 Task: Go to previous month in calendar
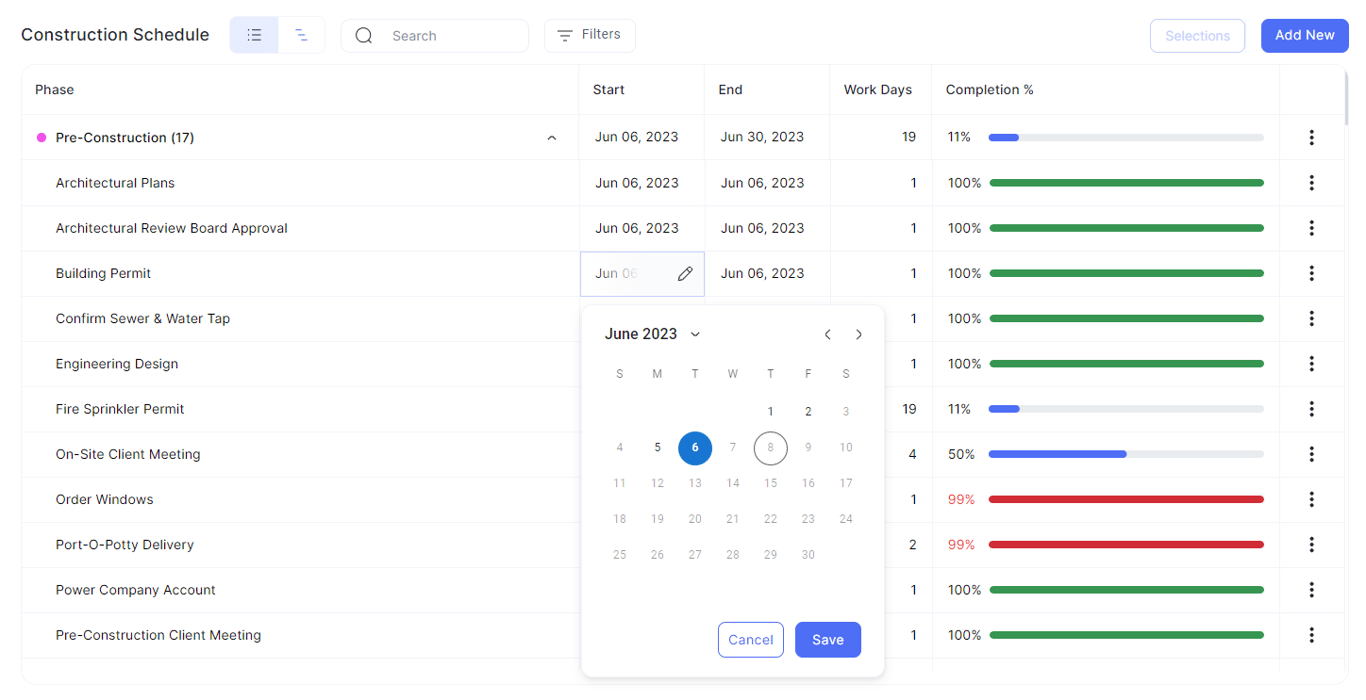[827, 335]
